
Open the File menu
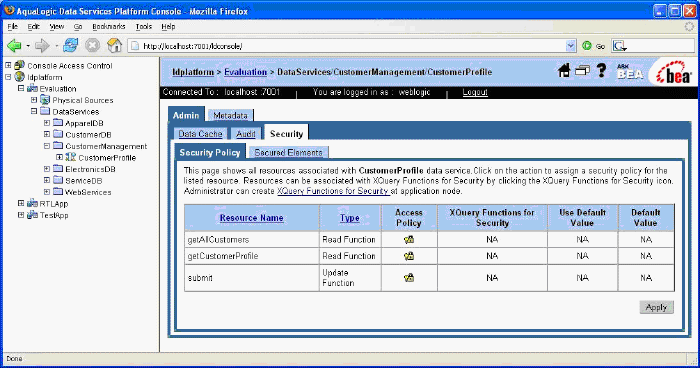[x=12, y=27]
